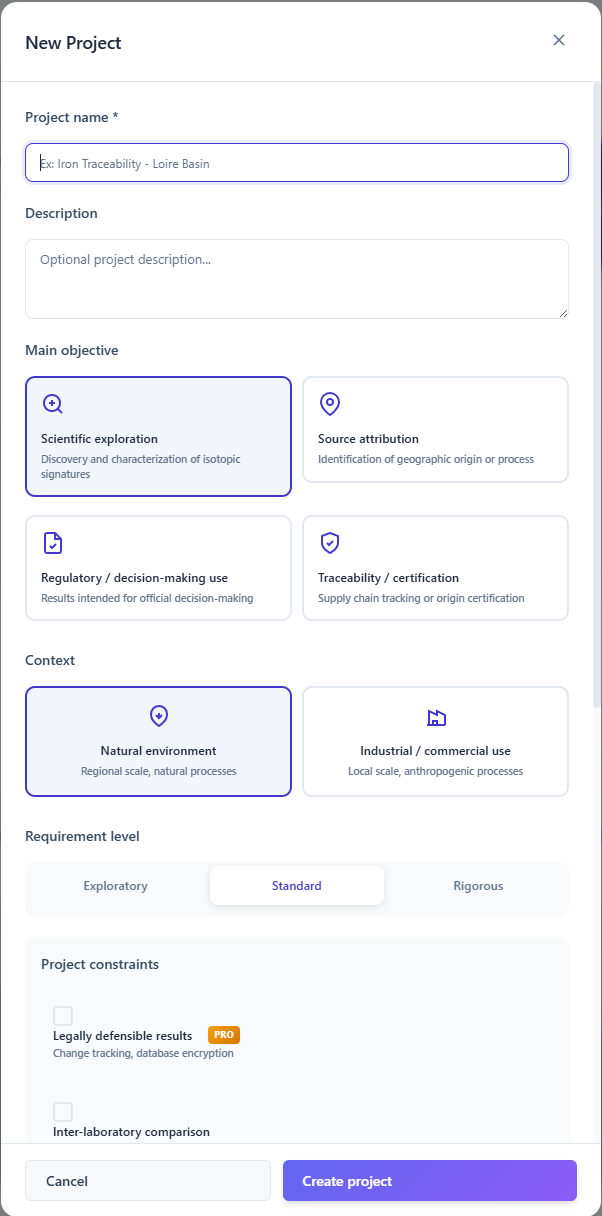Click the Natural environment leaf icon
Image resolution: width=602 pixels, height=1216 pixels.
tap(158, 716)
